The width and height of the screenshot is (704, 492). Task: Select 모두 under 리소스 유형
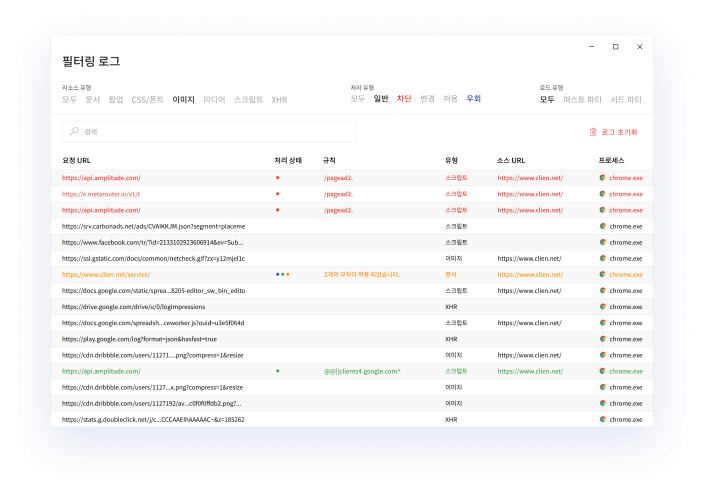click(69, 99)
